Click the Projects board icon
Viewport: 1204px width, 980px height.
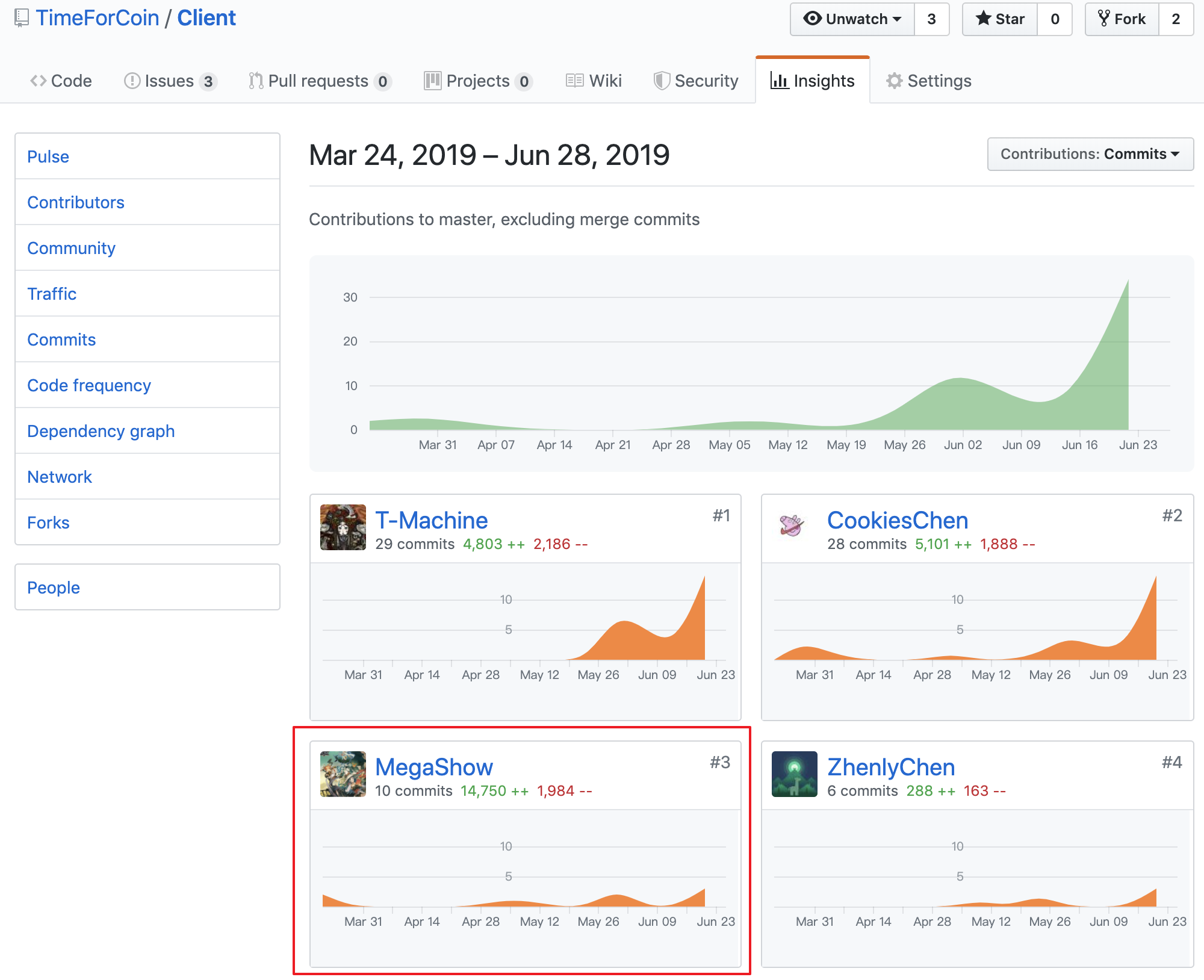point(432,81)
